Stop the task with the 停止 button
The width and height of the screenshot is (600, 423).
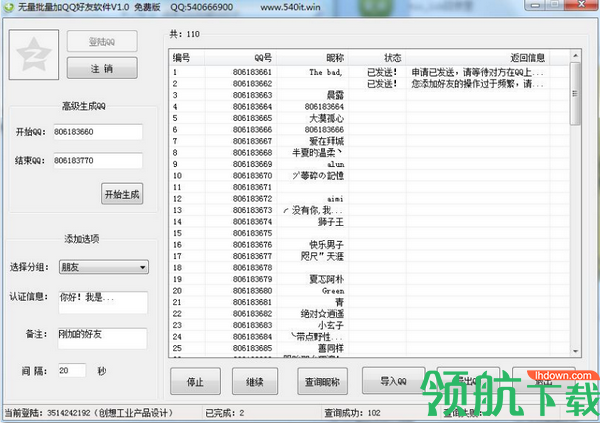tap(195, 381)
